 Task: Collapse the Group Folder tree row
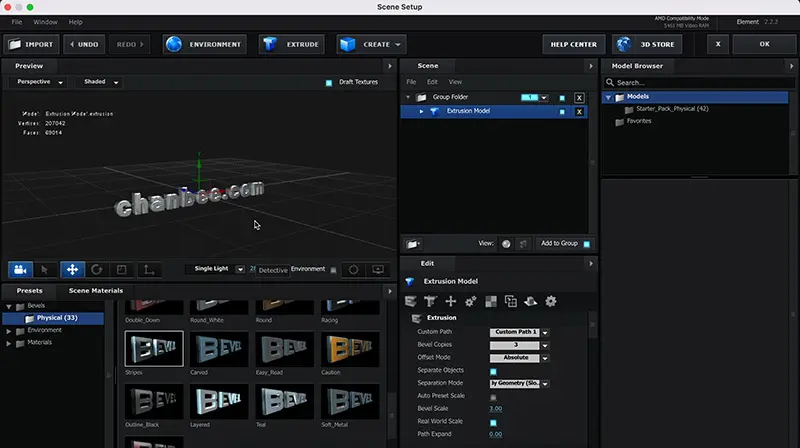click(x=408, y=97)
